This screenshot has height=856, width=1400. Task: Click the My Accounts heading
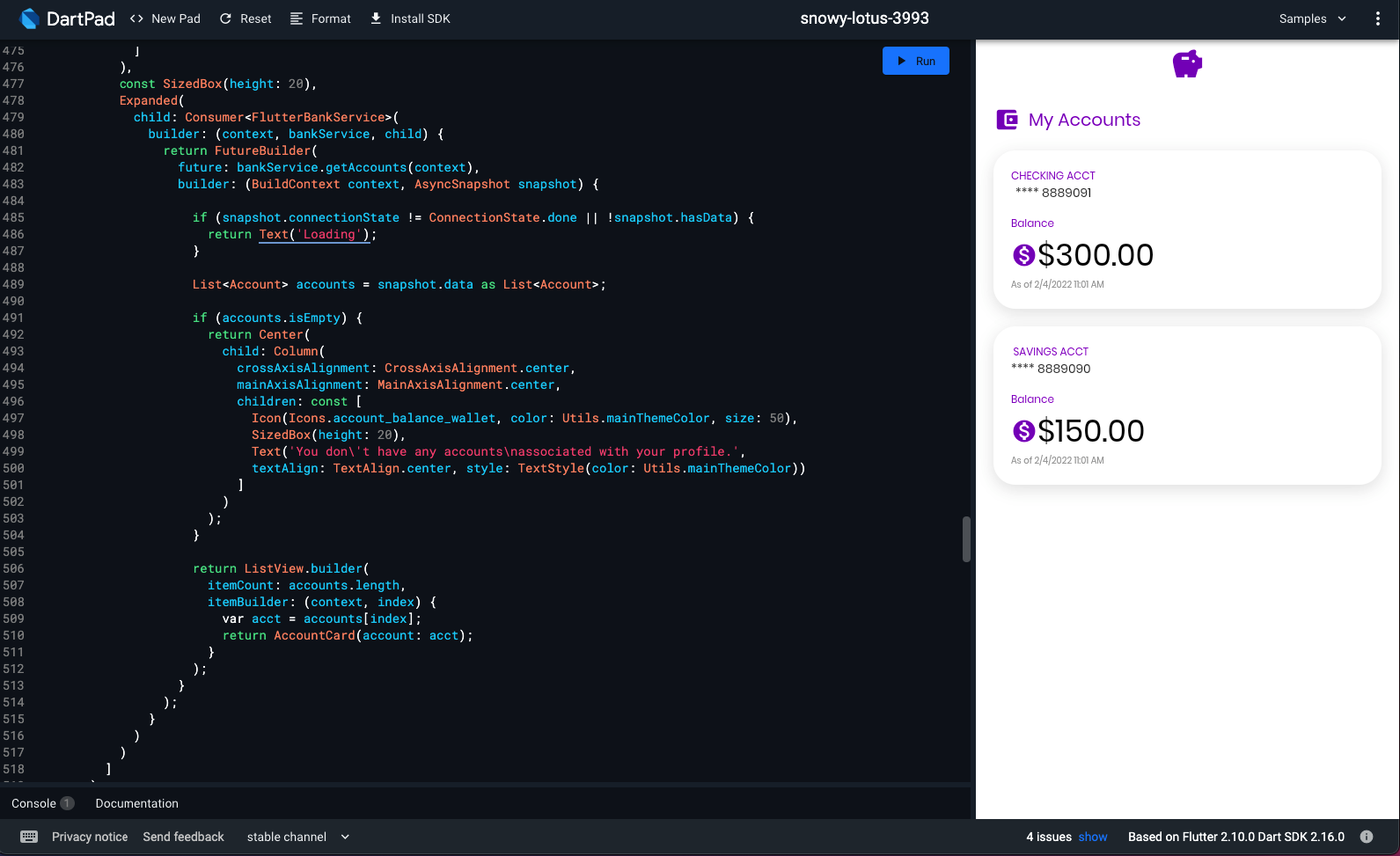click(1084, 120)
